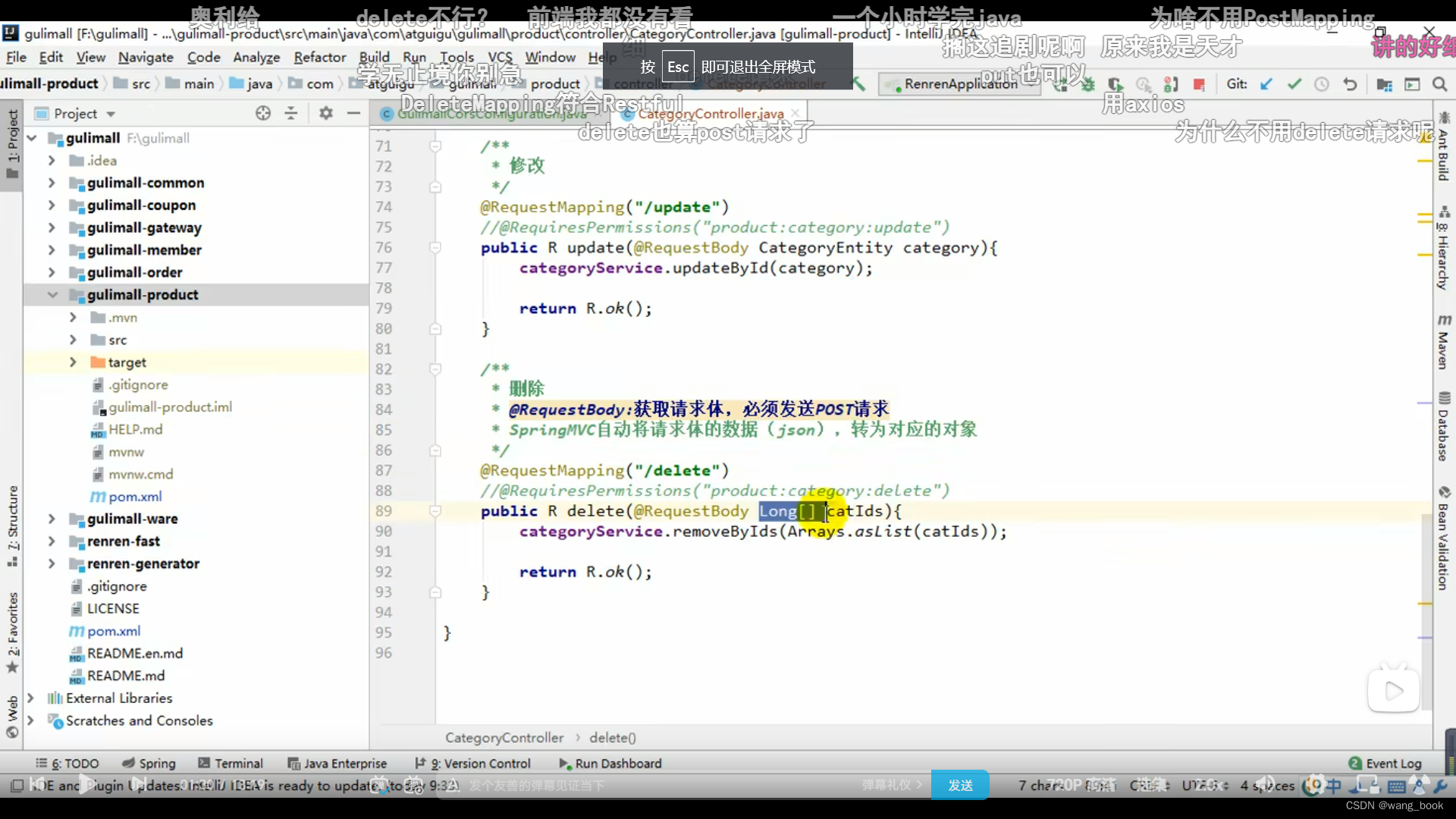This screenshot has height=819, width=1456.
Task: Click the locate file crosshair icon in Project panel
Action: click(263, 113)
